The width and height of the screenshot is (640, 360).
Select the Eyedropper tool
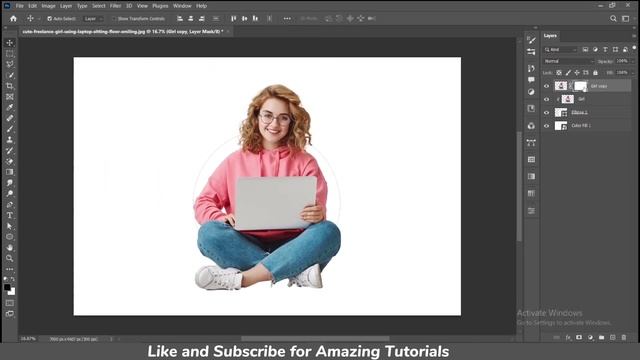[x=10, y=107]
